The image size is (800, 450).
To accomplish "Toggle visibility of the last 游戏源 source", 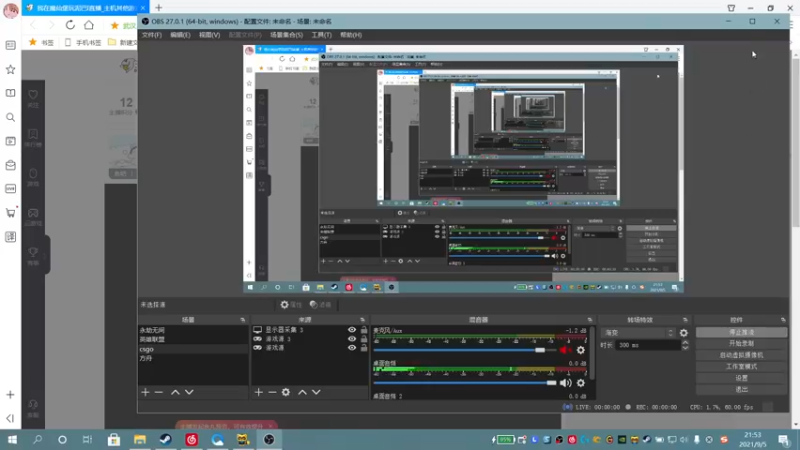I will pos(352,348).
